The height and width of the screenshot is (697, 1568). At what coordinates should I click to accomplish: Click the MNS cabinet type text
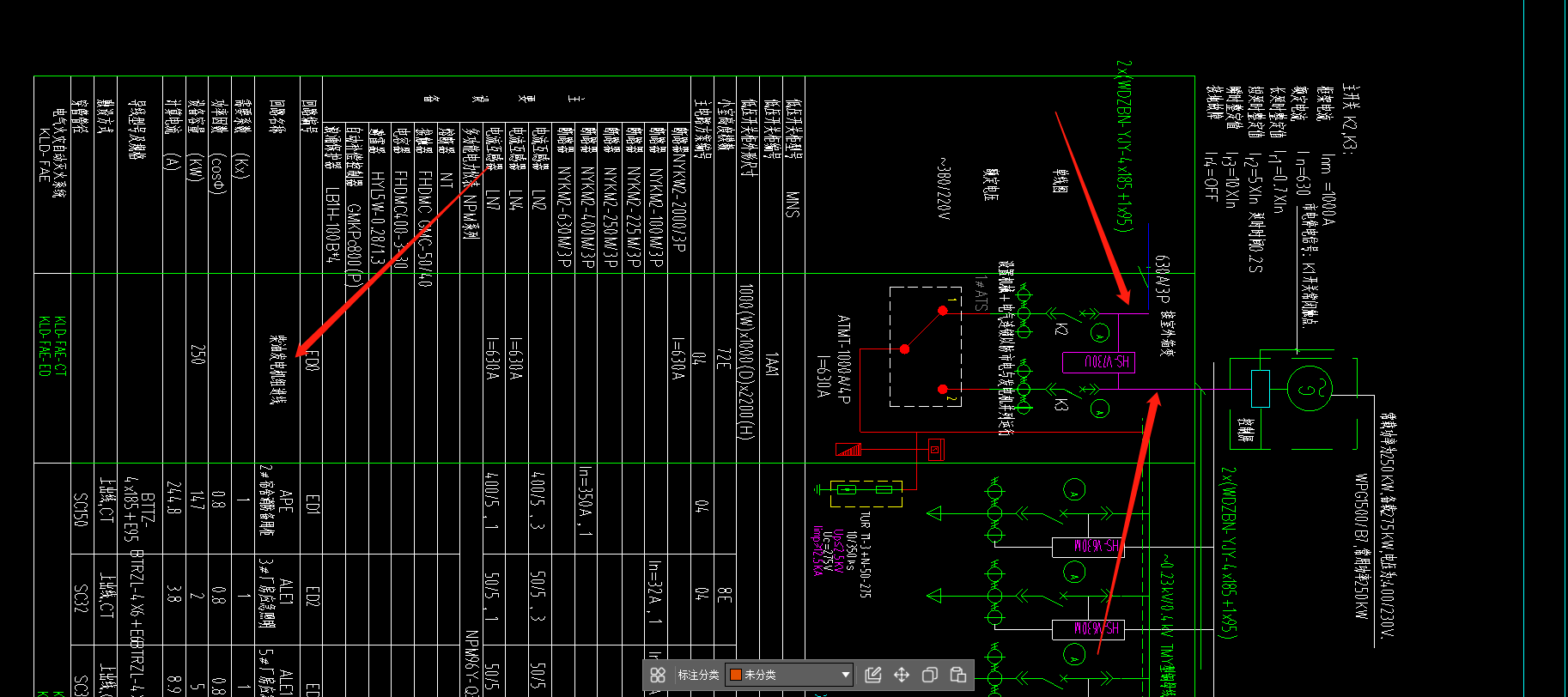click(792, 203)
